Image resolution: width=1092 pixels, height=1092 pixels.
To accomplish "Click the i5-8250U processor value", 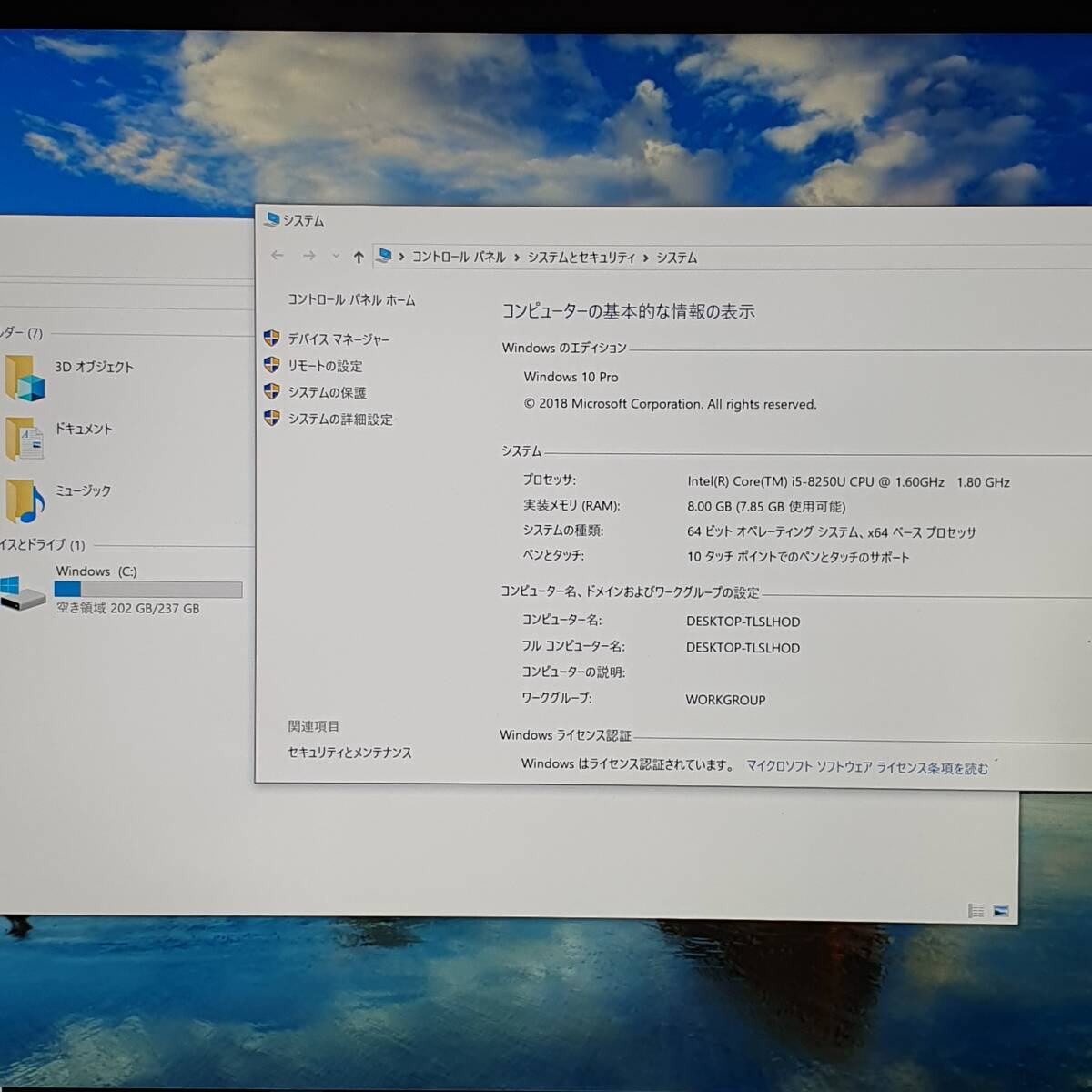I will point(848,482).
